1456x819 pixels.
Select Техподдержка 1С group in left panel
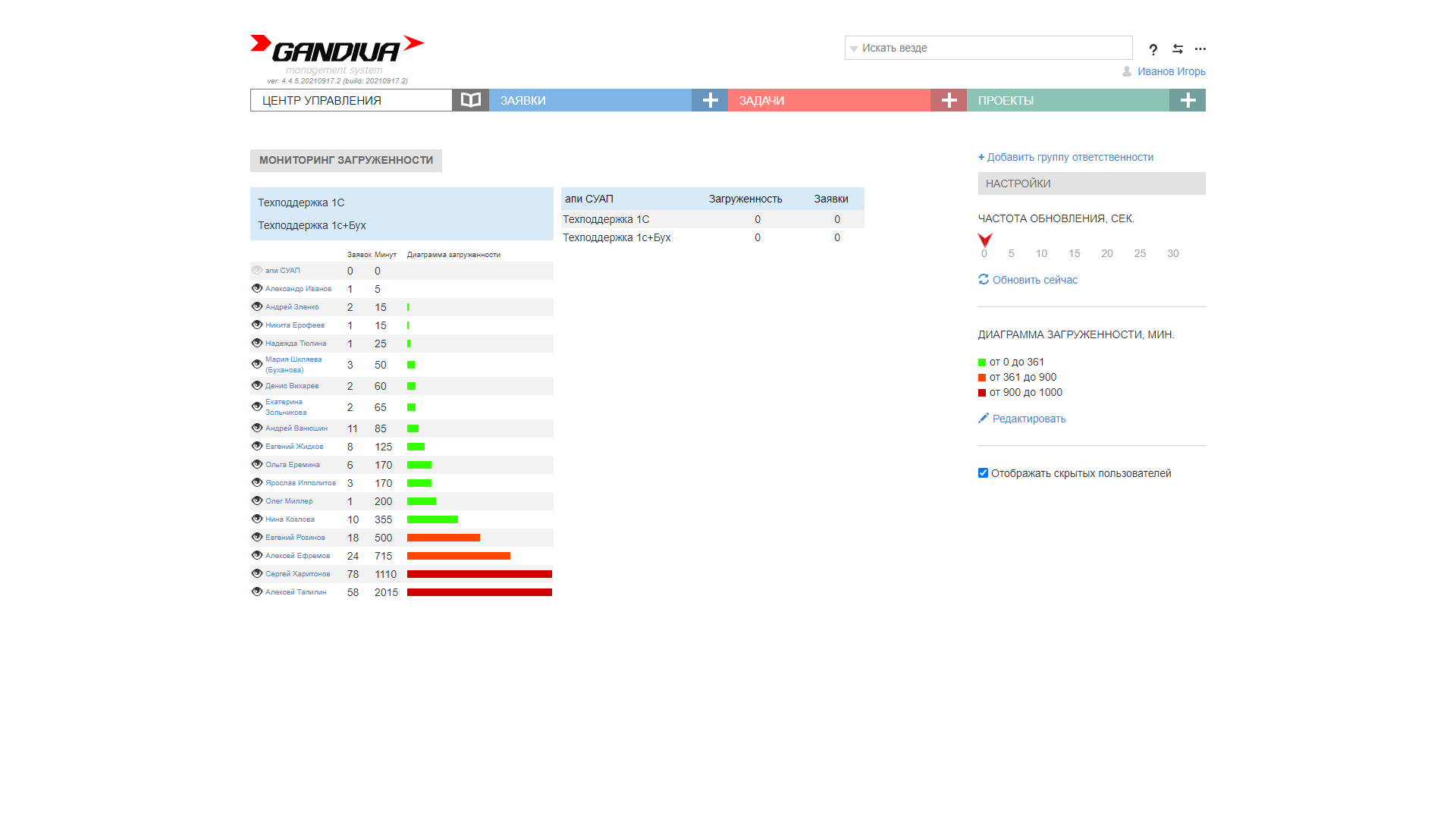click(301, 202)
